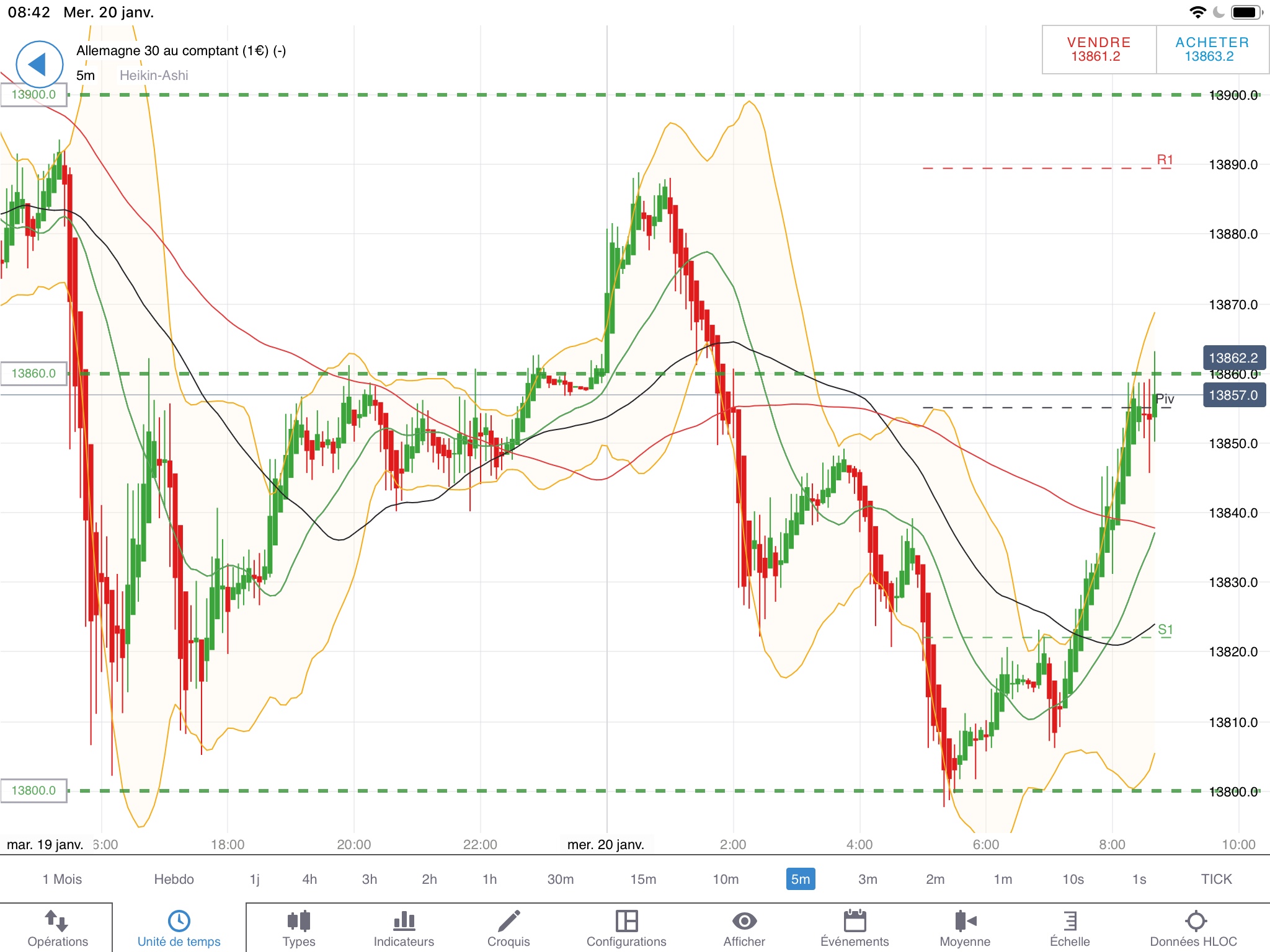The height and width of the screenshot is (952, 1270).
Task: Tap the blue back arrow button
Action: pyautogui.click(x=39, y=64)
